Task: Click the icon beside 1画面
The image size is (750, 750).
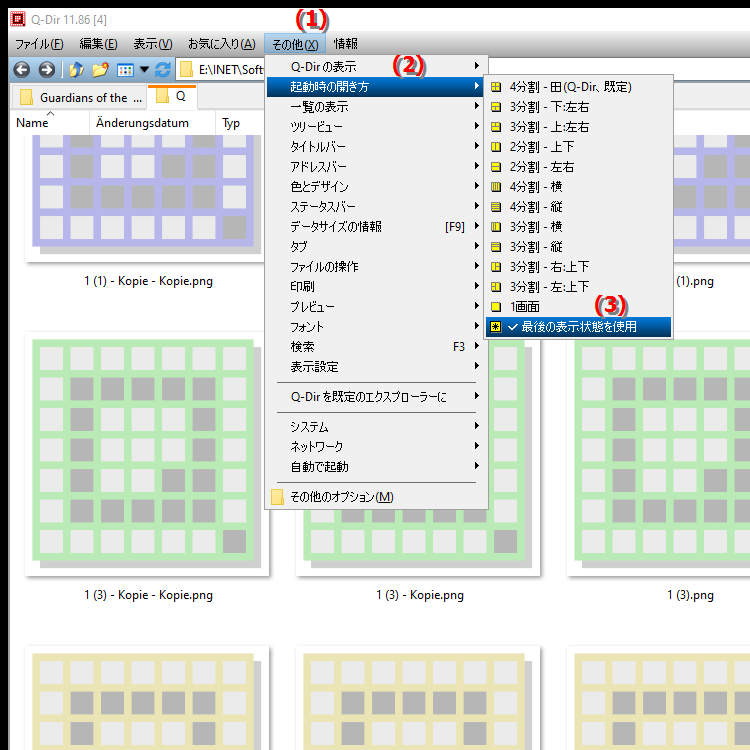Action: 496,307
